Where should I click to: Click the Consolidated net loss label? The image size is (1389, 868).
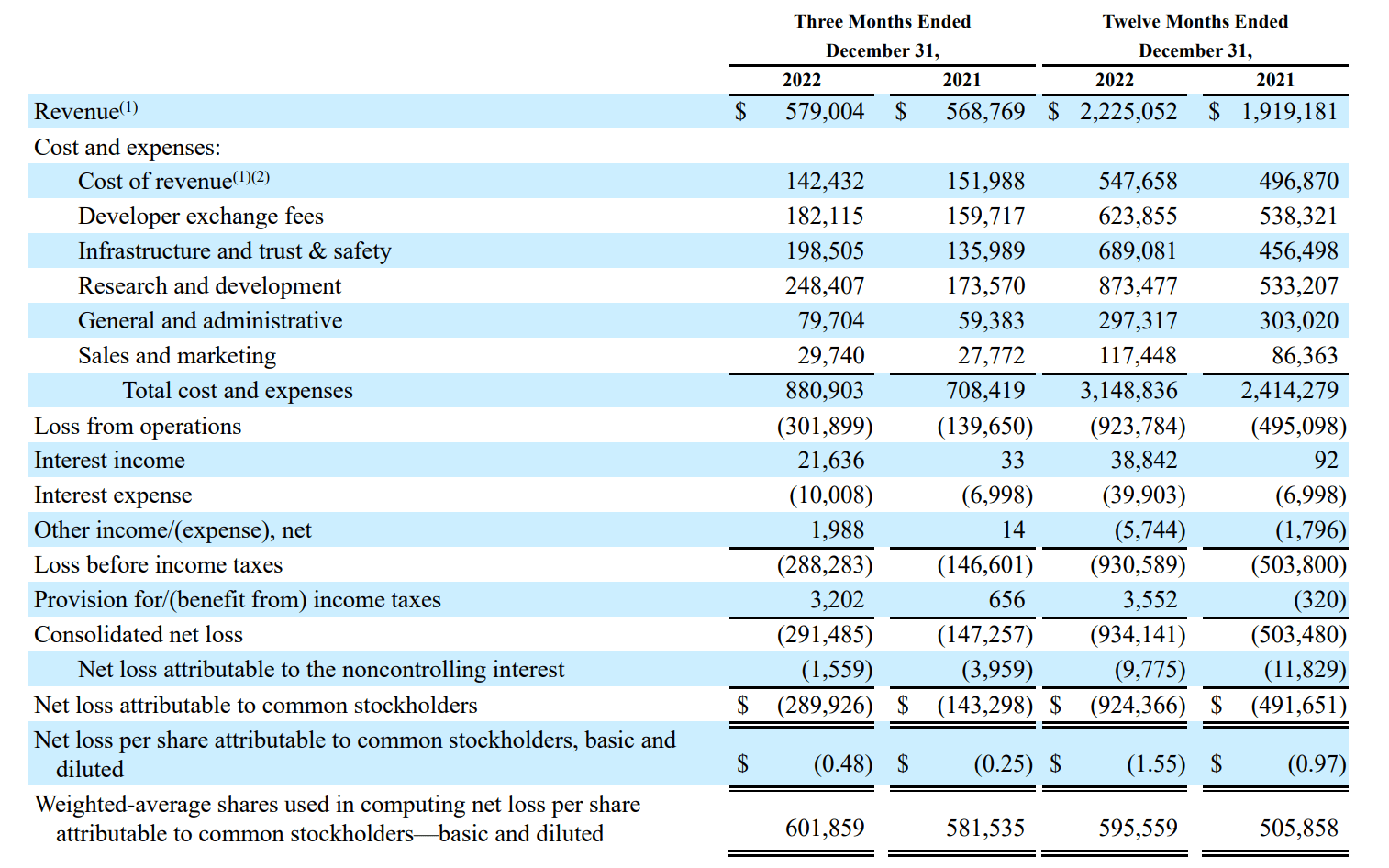click(x=139, y=635)
